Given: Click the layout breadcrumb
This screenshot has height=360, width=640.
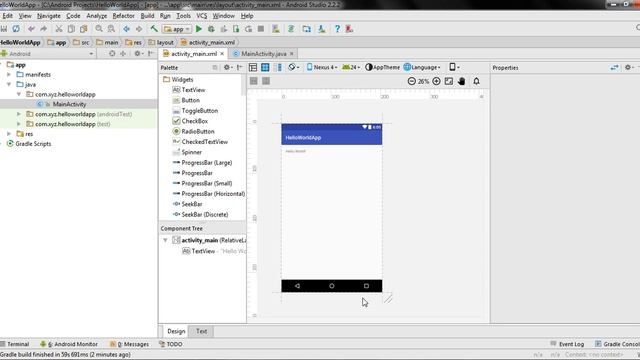Looking at the screenshot, I should [x=161, y=42].
